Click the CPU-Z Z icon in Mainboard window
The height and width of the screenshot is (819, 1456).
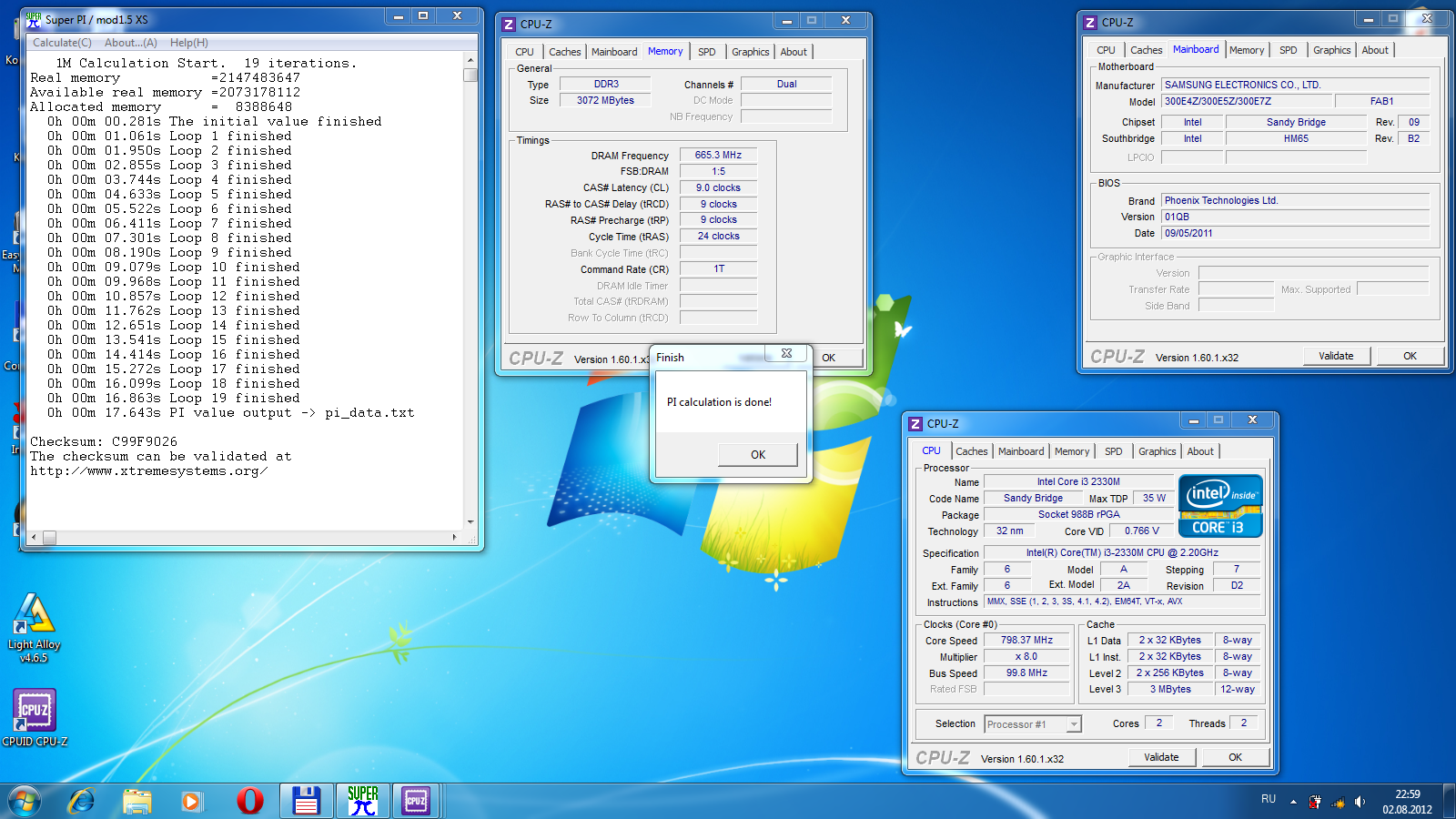coord(1090,23)
